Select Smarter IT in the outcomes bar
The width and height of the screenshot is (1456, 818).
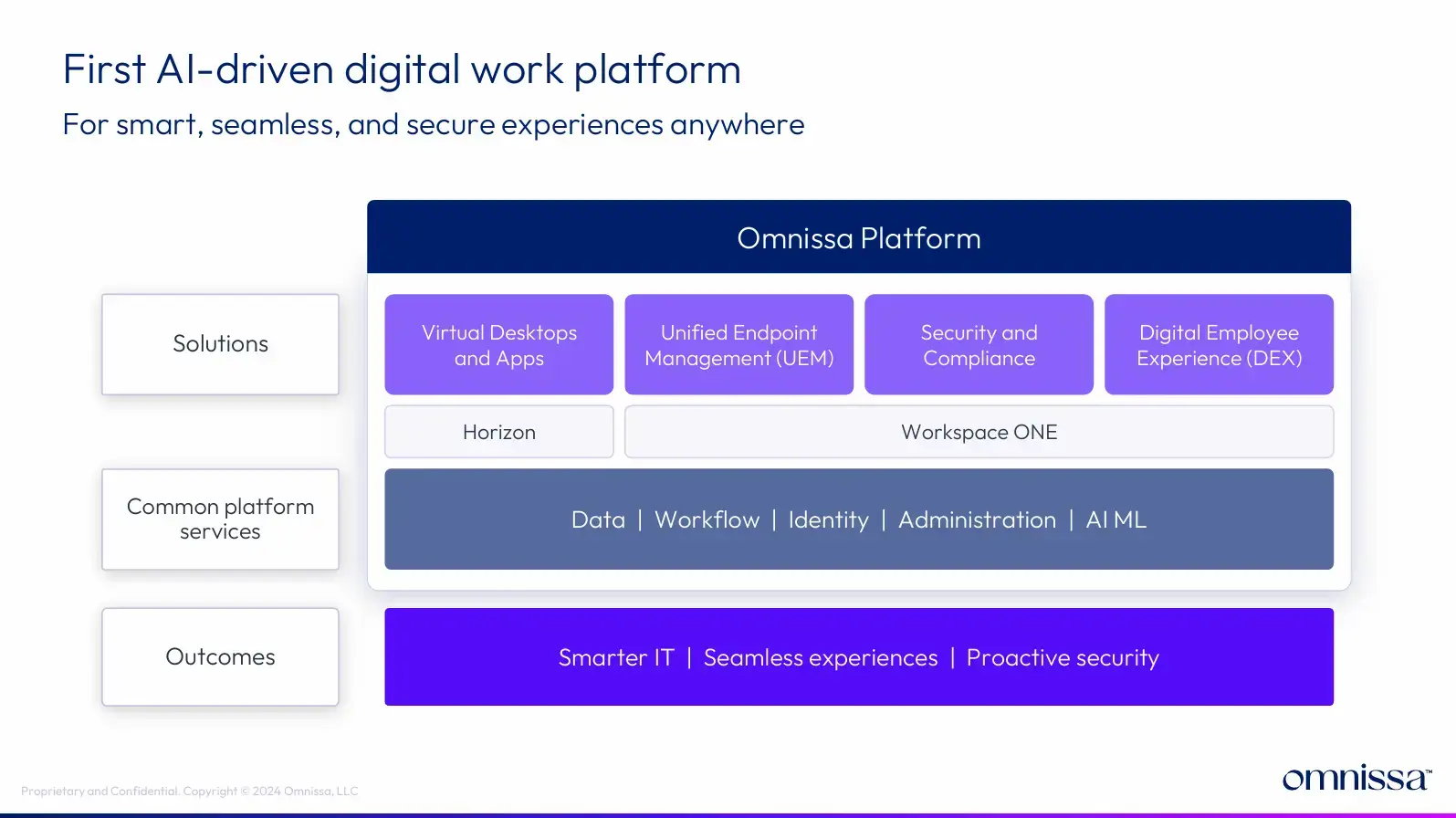616,658
